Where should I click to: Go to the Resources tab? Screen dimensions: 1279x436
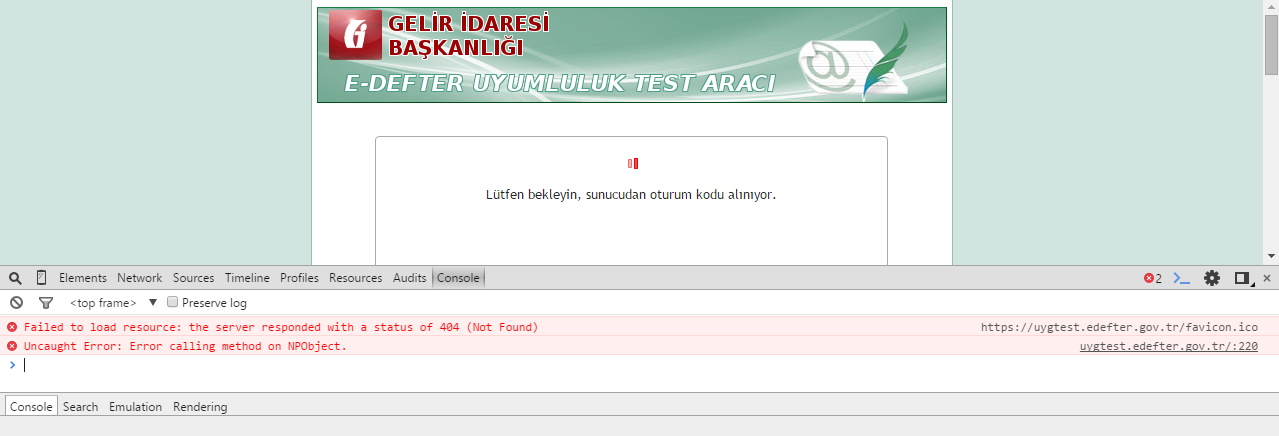point(355,278)
